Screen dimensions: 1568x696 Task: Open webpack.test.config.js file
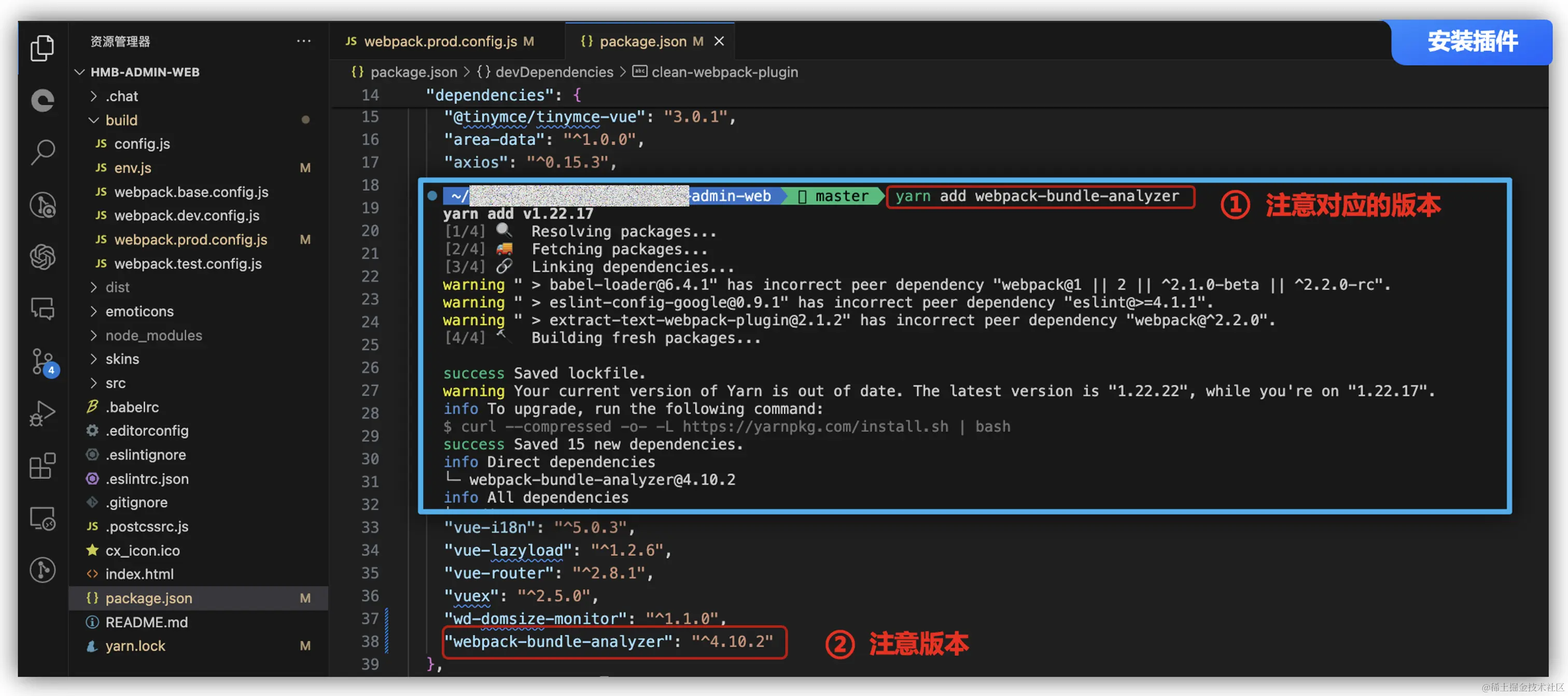pos(188,263)
